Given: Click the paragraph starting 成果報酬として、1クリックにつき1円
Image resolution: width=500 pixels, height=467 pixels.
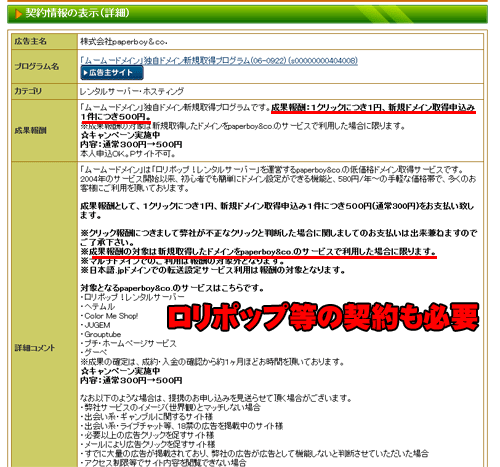Looking at the screenshot, I should [277, 211].
